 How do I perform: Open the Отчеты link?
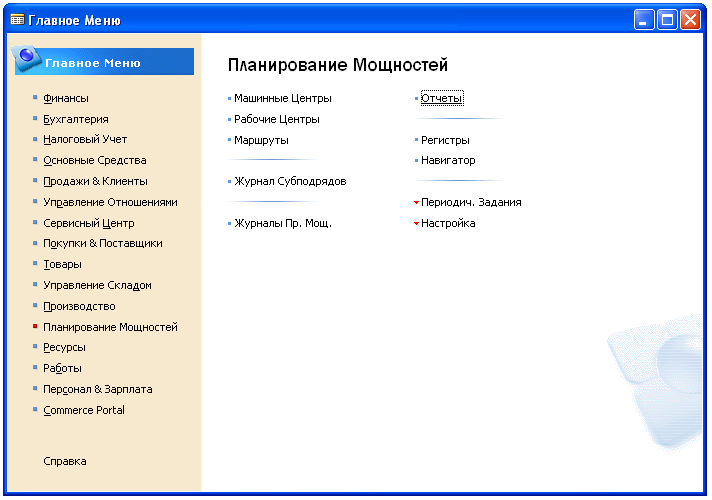tap(442, 98)
